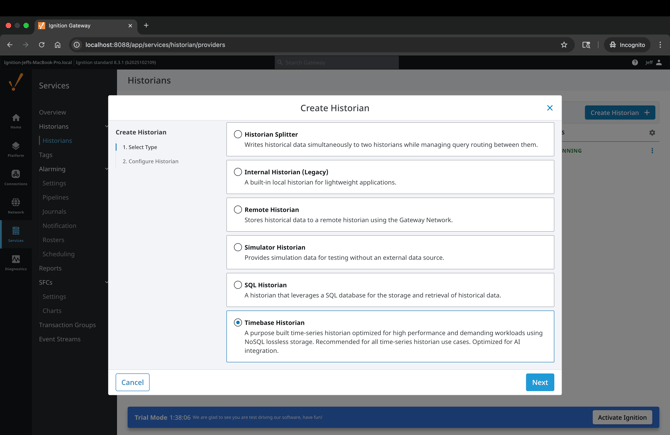Image resolution: width=670 pixels, height=435 pixels.
Task: Open the Home section in left sidebar
Action: point(16,121)
